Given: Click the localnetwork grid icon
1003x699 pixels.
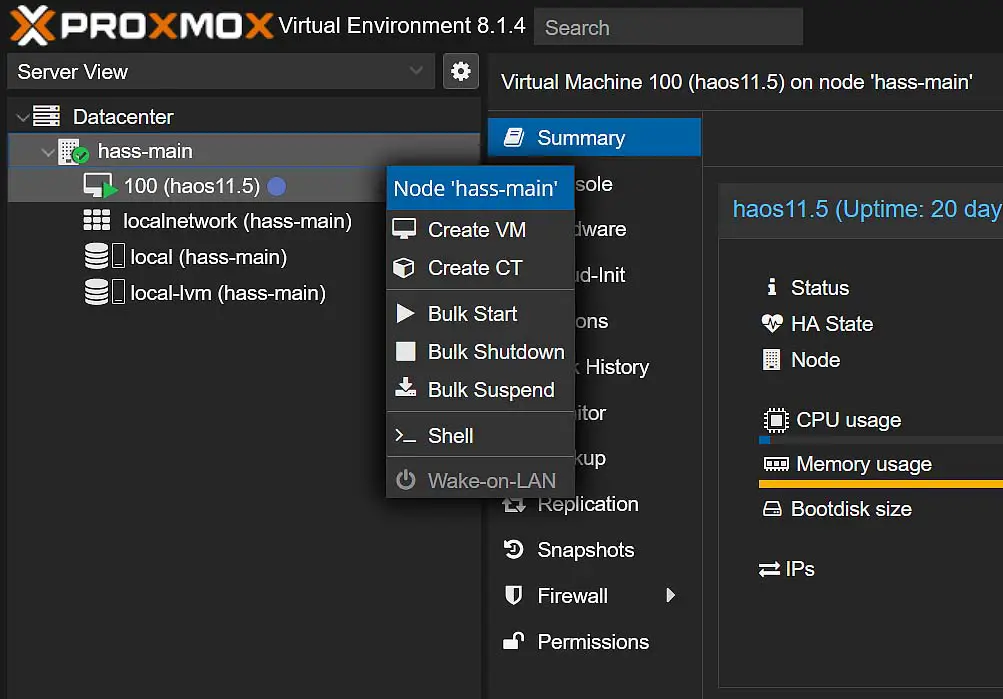Looking at the screenshot, I should coord(97,221).
